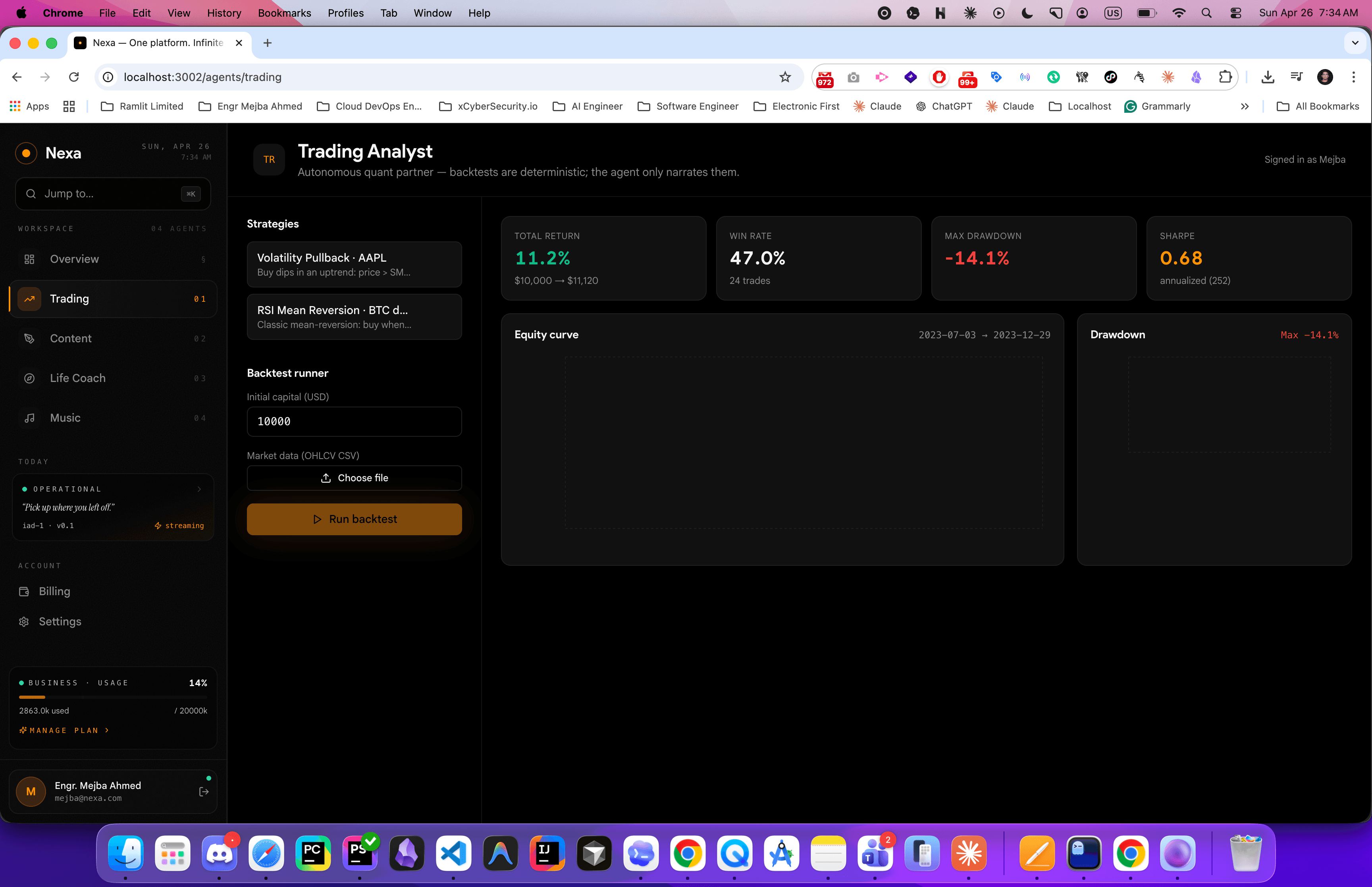Open the Grammarly bookmark
This screenshot has width=1372, height=887.
tap(1157, 106)
